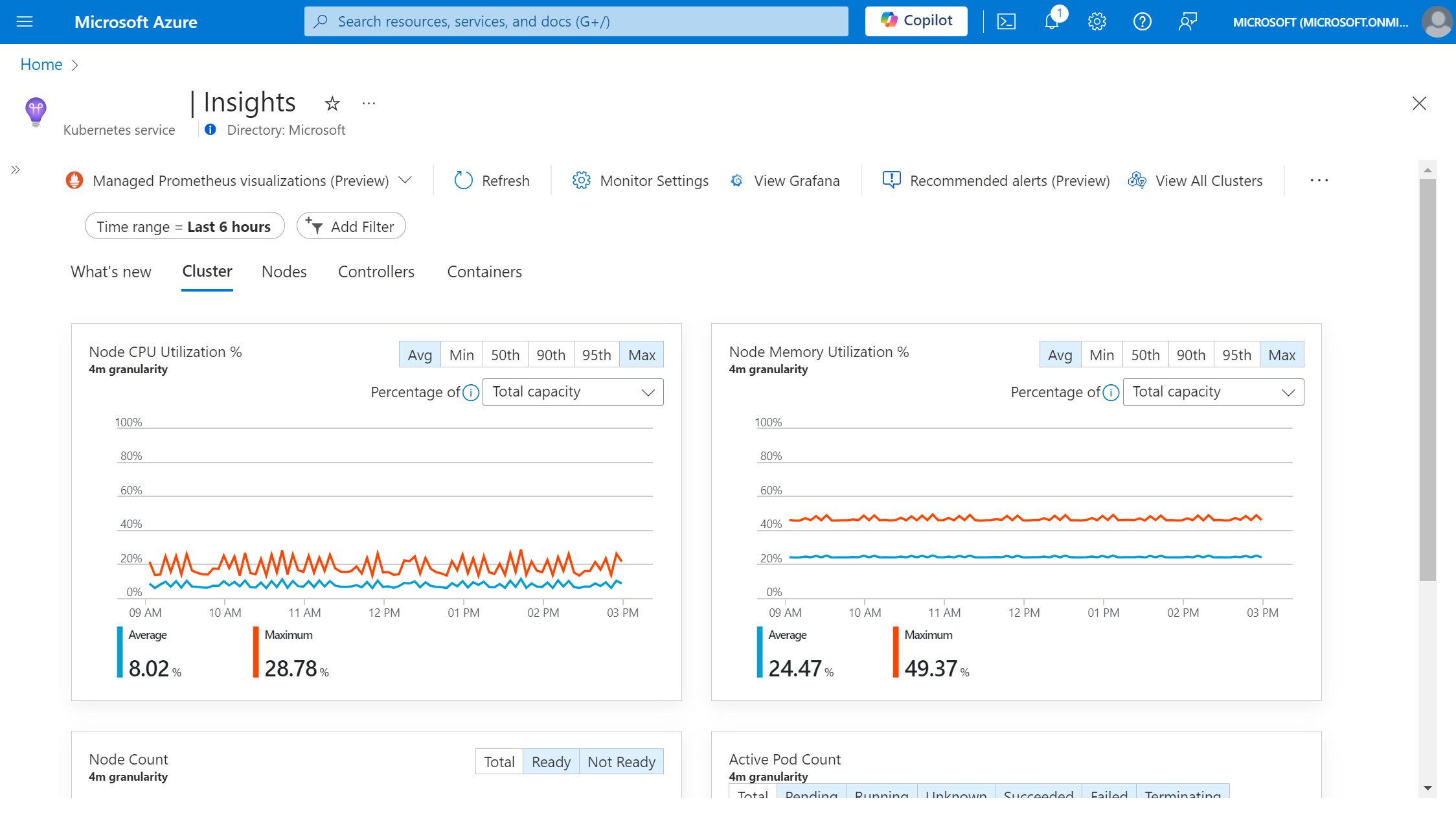Click the Kubernetes service Insights star icon
The image size is (1456, 817).
point(332,103)
